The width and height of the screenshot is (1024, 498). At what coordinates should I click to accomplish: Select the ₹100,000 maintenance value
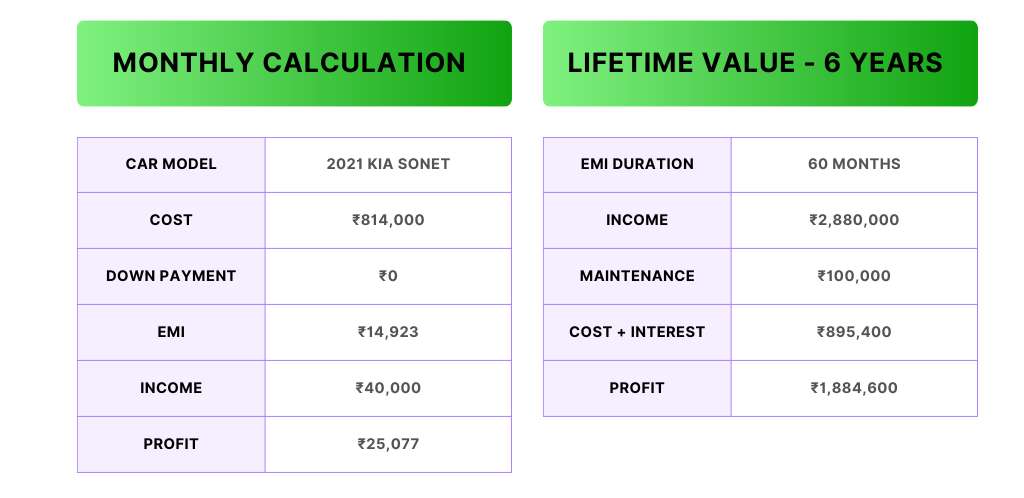click(x=854, y=276)
